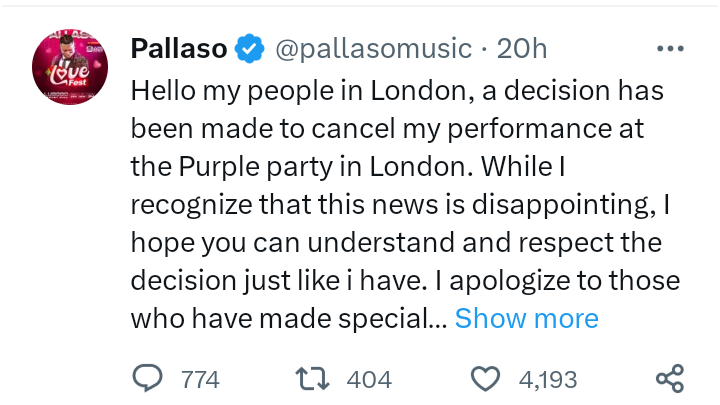Click the blue verified badge
This screenshot has width=720, height=405.
(x=249, y=48)
